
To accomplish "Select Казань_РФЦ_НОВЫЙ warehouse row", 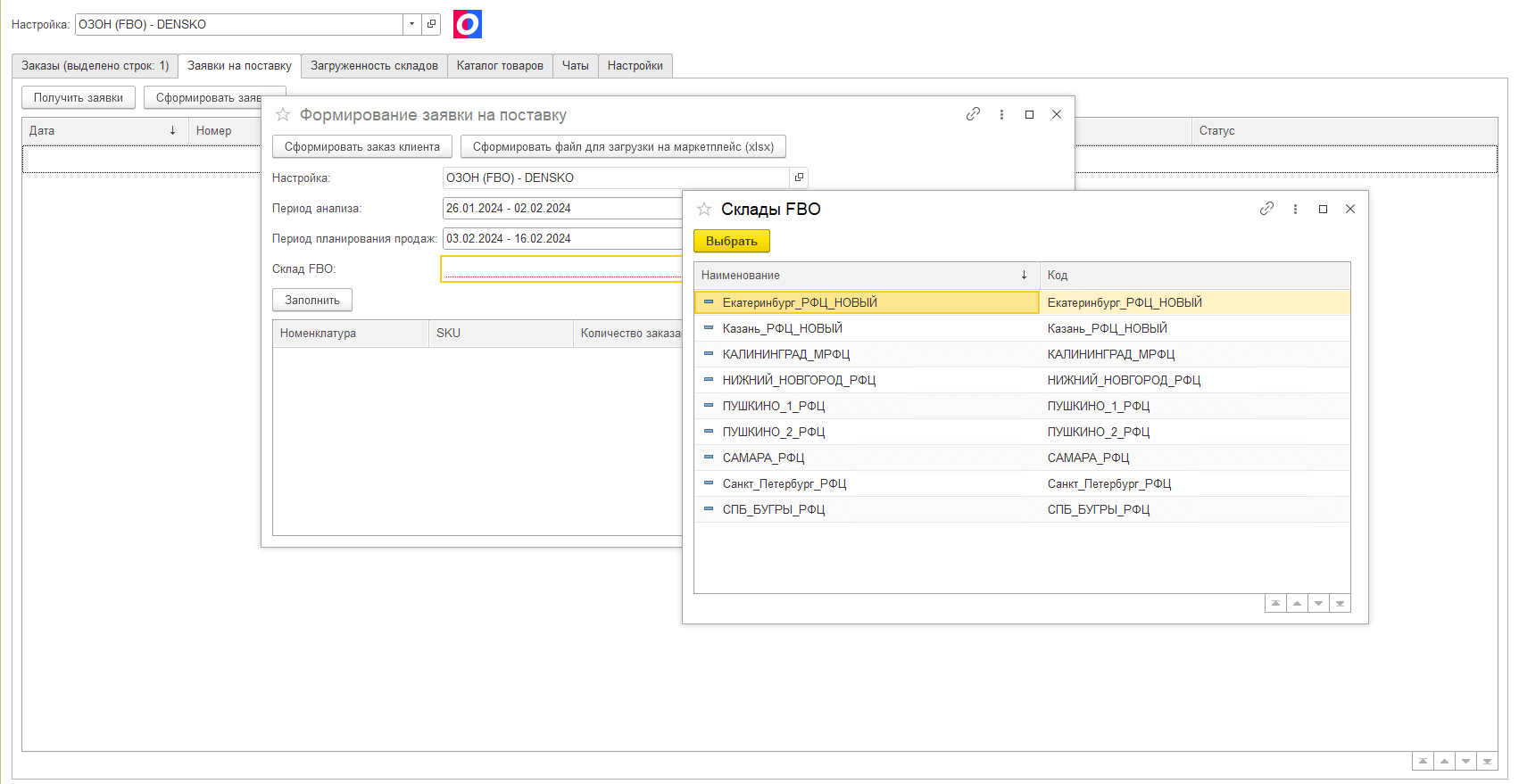I will click(782, 328).
